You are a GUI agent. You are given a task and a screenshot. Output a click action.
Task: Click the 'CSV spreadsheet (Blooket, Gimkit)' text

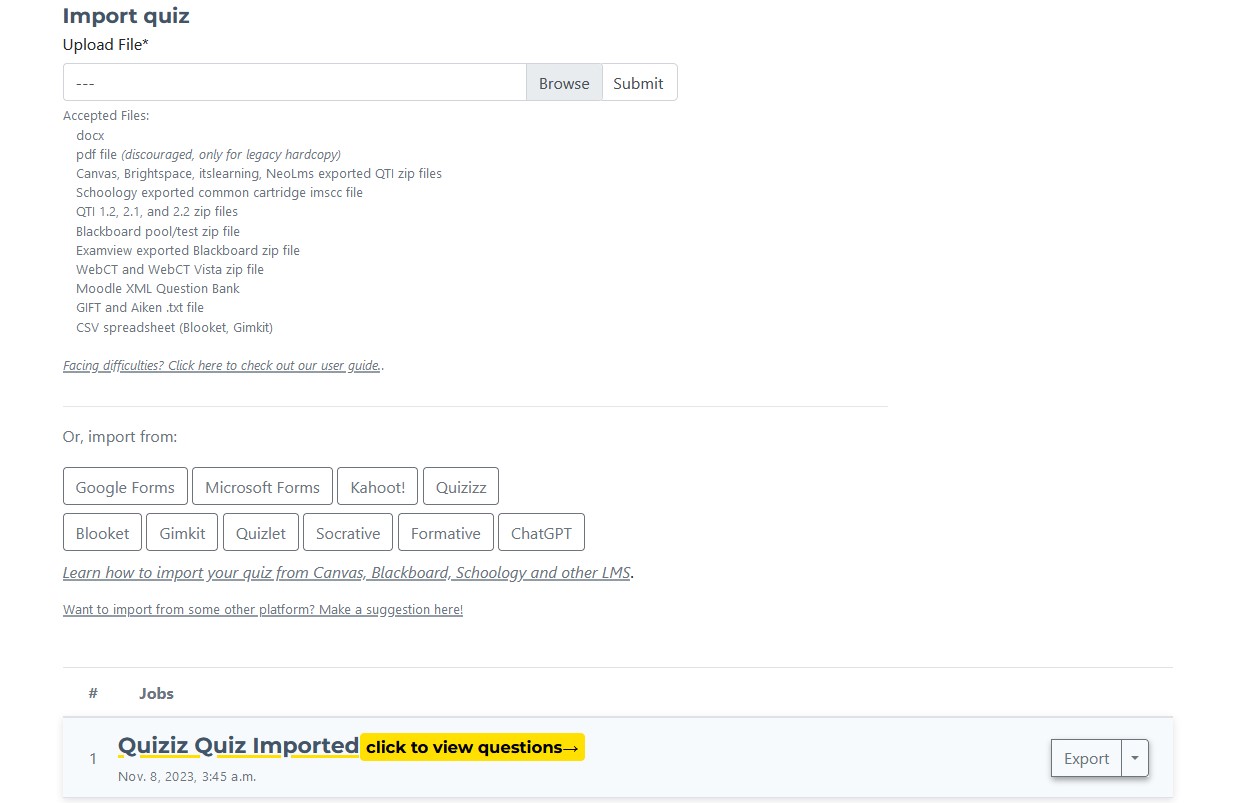(x=174, y=327)
